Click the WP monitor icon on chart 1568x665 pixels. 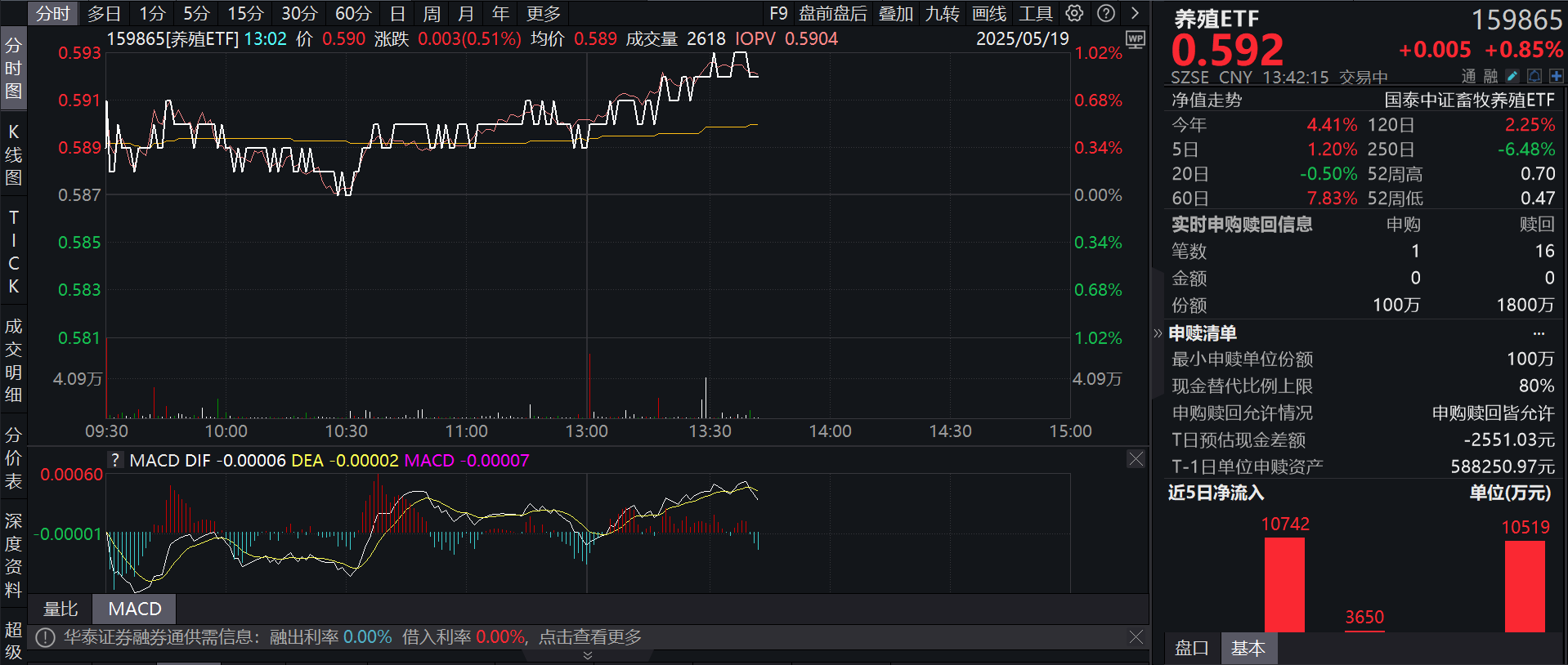1136,40
